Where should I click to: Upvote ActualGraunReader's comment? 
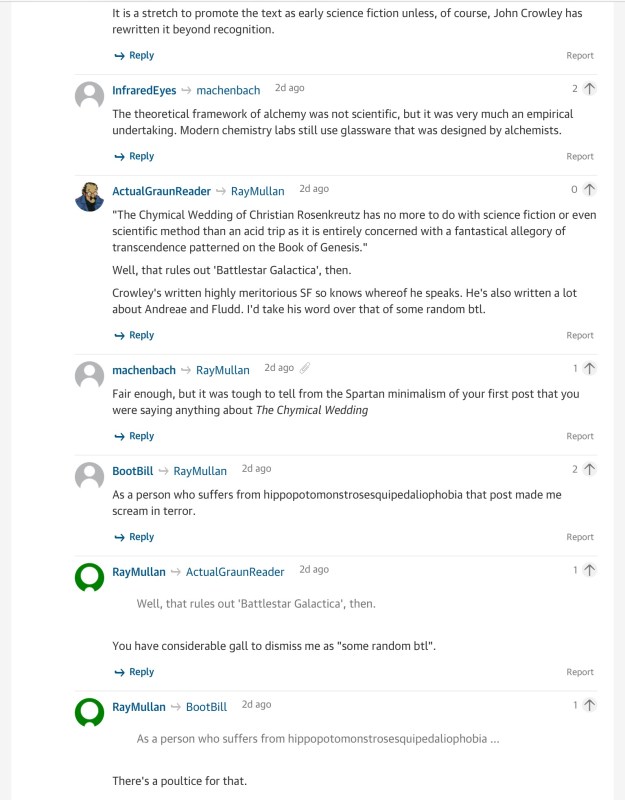589,189
